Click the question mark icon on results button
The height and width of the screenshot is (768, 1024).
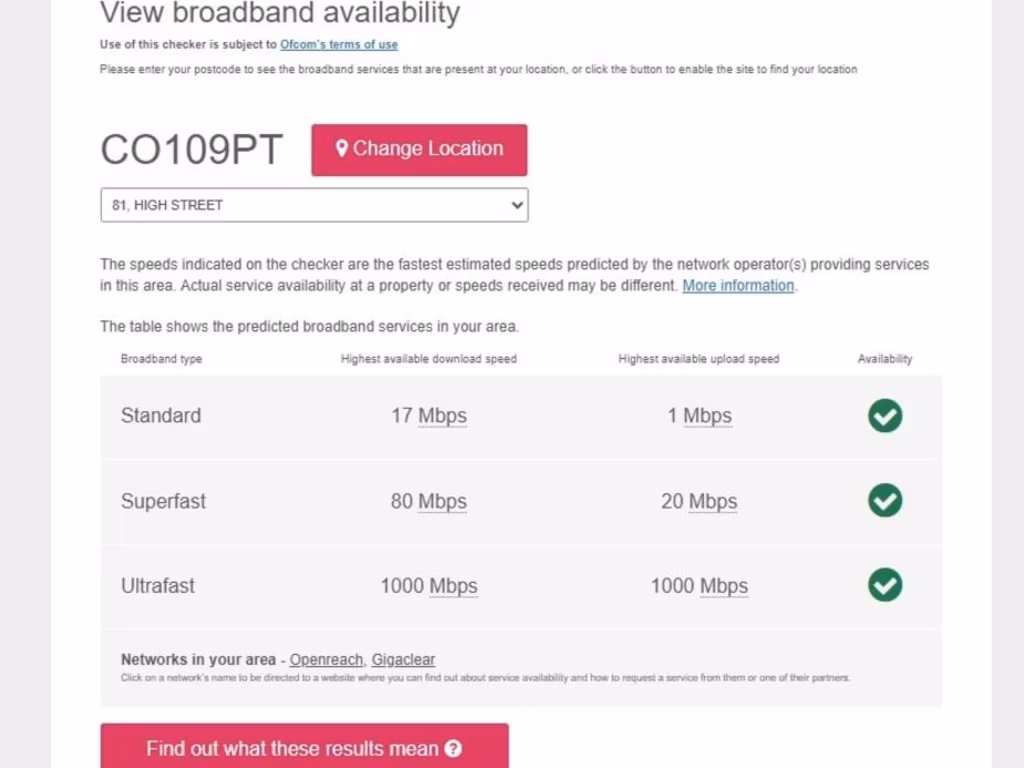[x=453, y=749]
